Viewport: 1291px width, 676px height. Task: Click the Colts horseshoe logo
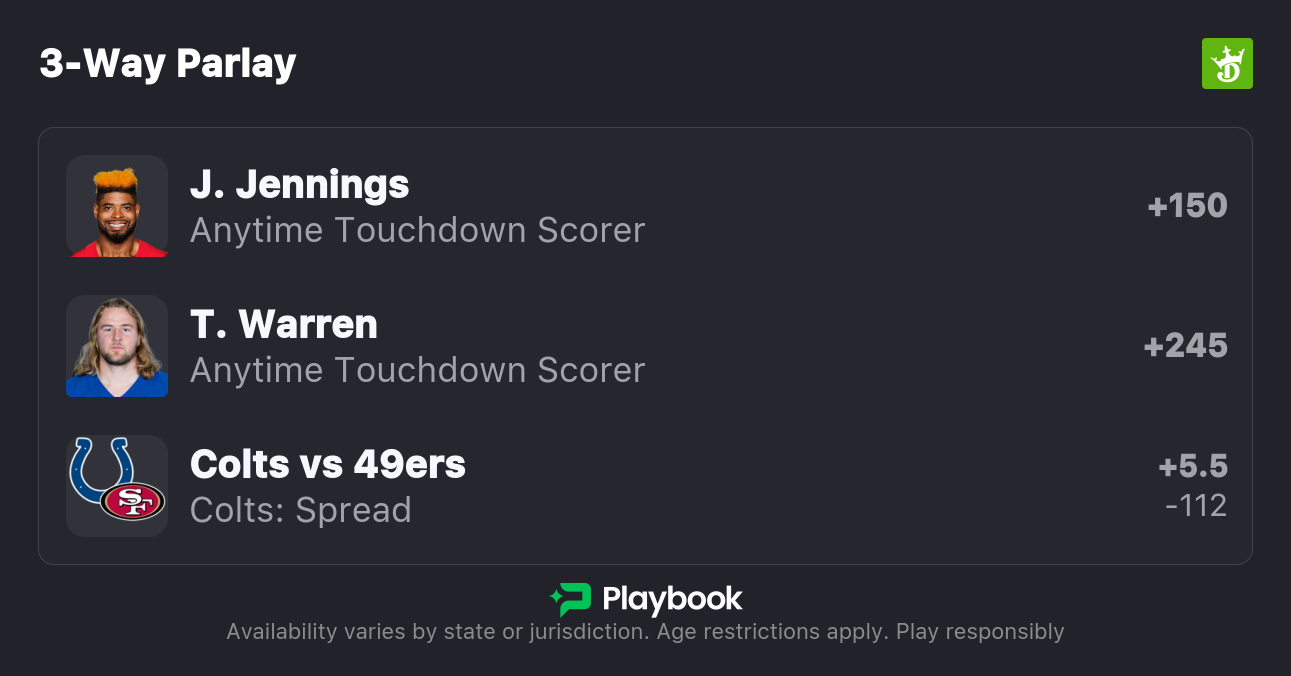(101, 470)
